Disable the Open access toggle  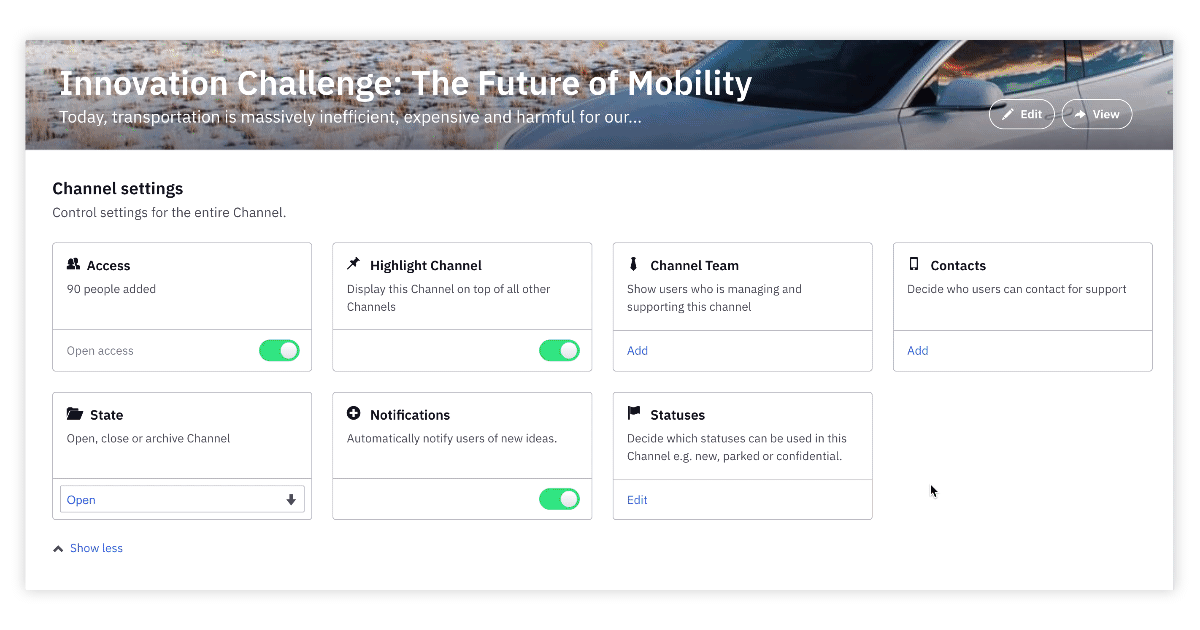(279, 351)
